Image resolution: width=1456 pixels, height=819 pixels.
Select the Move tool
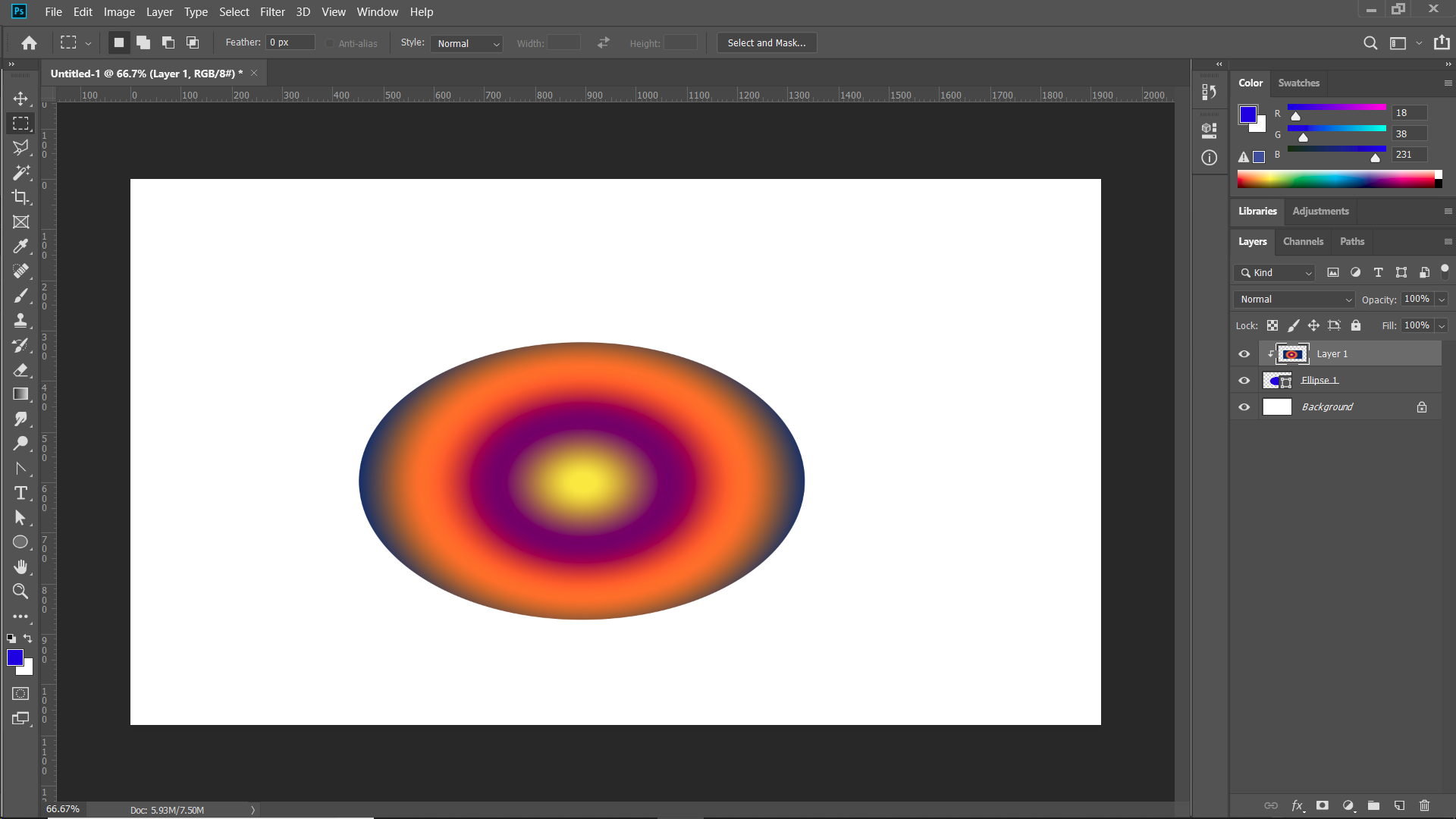click(x=20, y=99)
